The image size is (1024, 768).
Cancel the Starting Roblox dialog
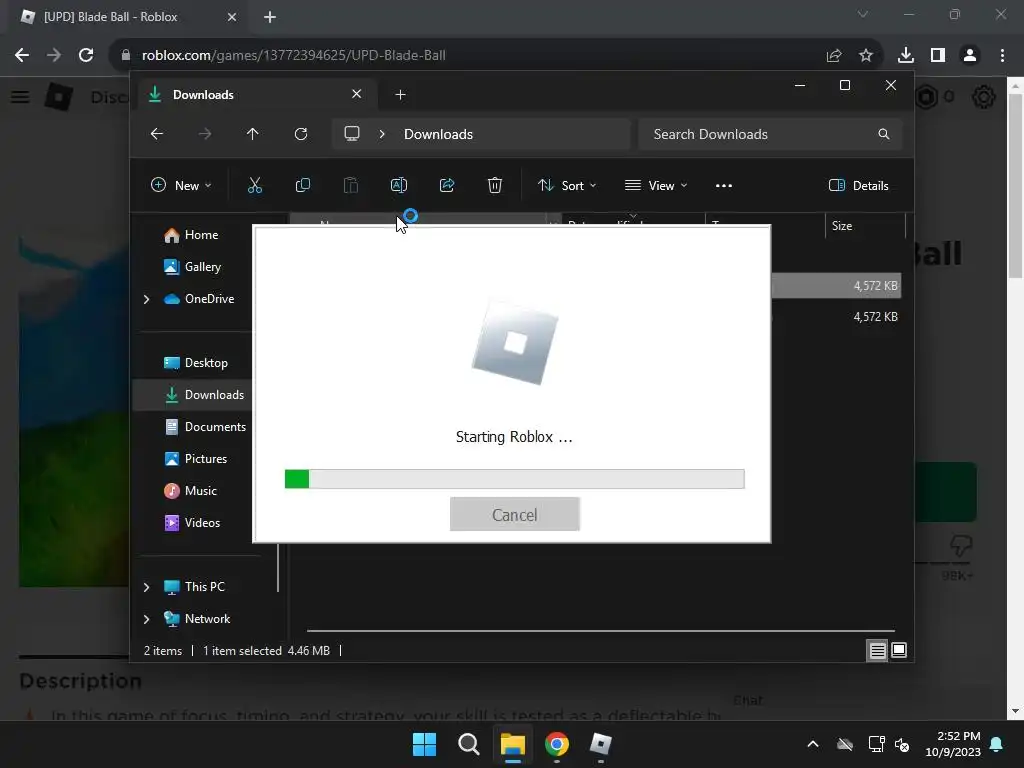pos(515,515)
